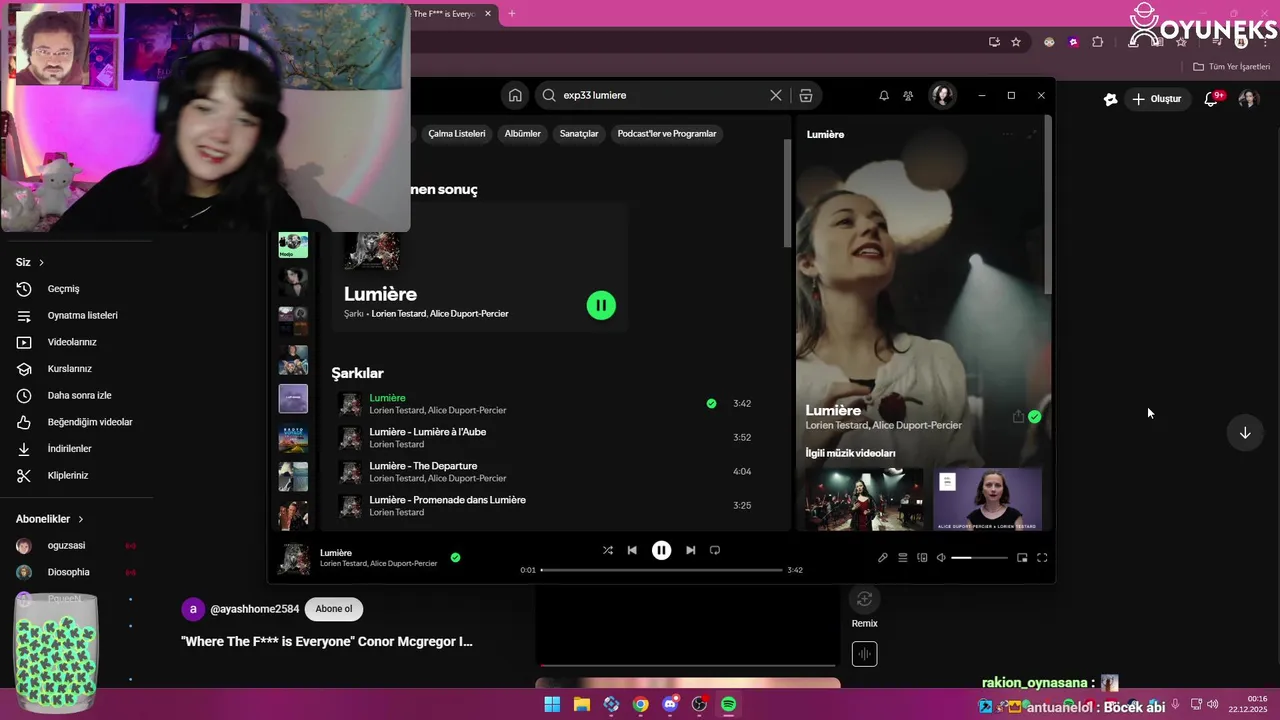Pause playback in the bottom player bar
The width and height of the screenshot is (1280, 720).
click(x=661, y=550)
